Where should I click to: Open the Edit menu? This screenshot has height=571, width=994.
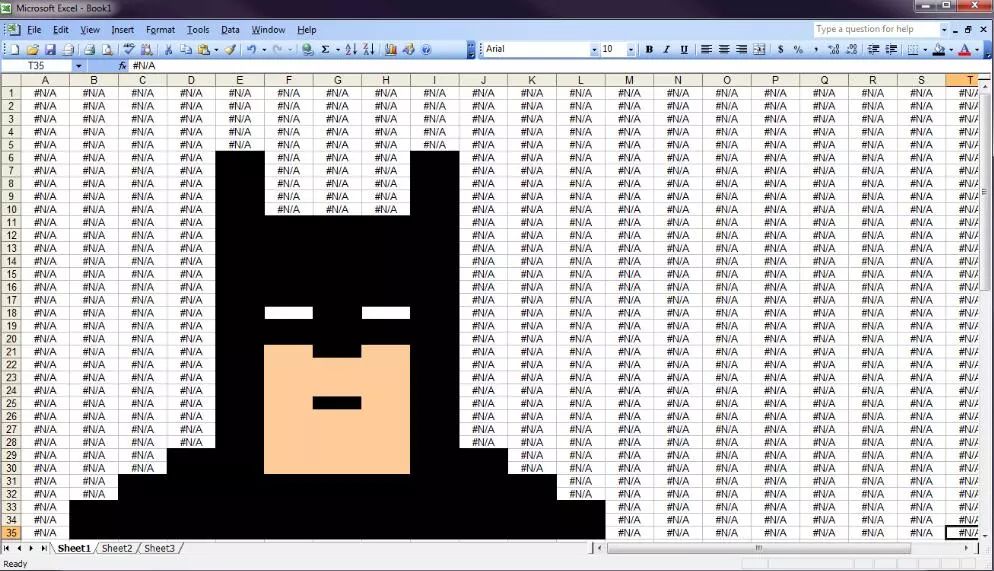click(61, 30)
